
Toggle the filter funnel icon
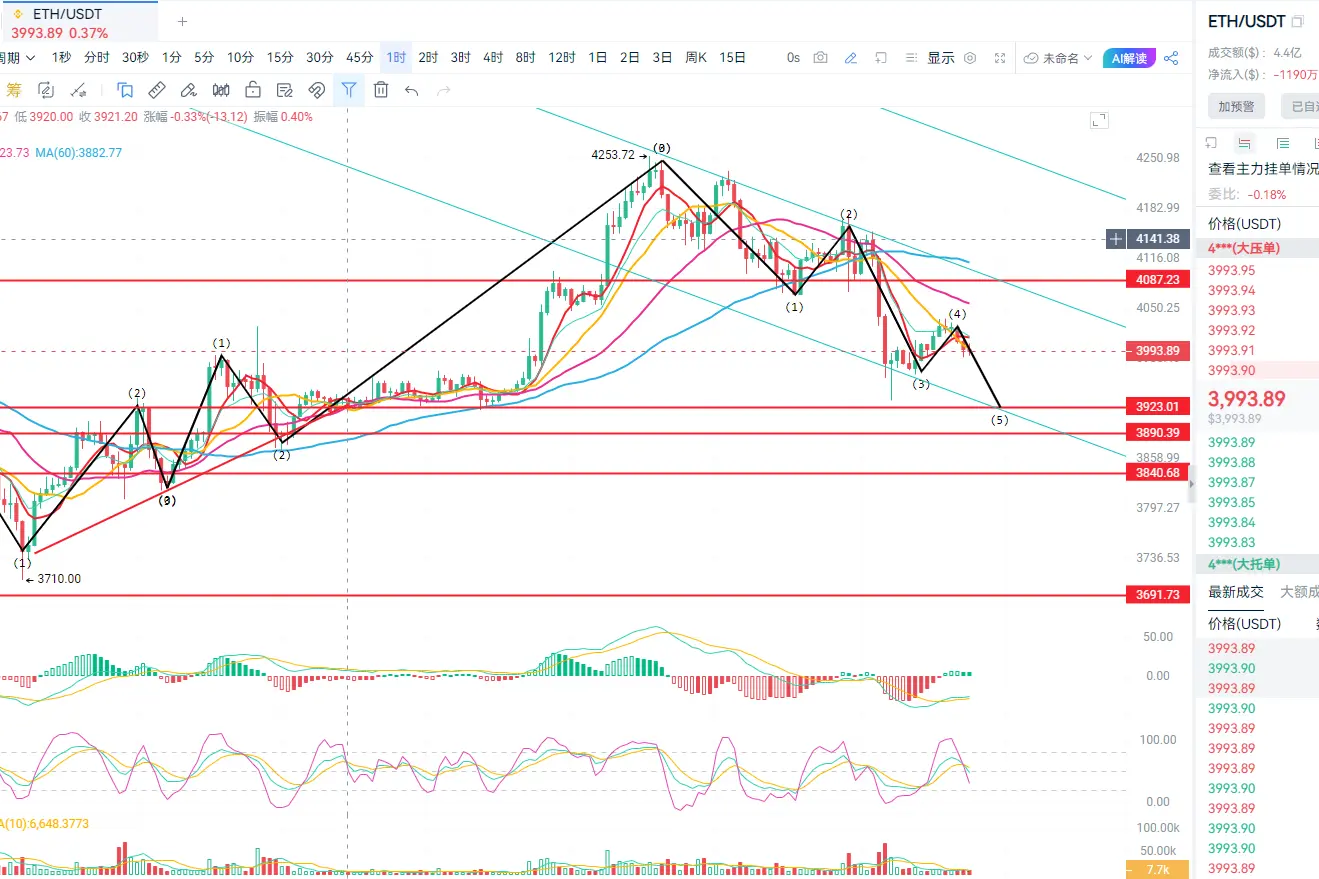pyautogui.click(x=348, y=90)
